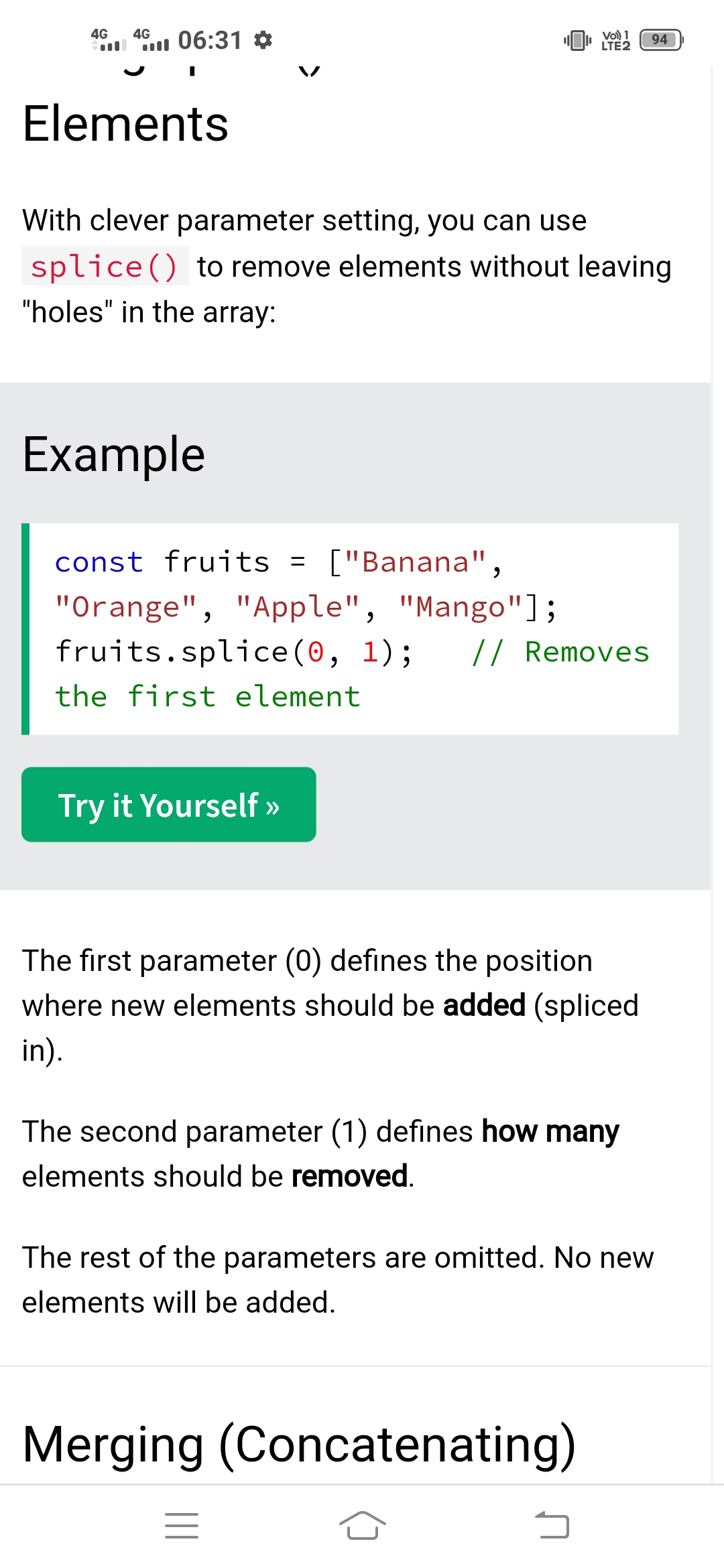Tap the settings gear in status bar

pos(263,40)
